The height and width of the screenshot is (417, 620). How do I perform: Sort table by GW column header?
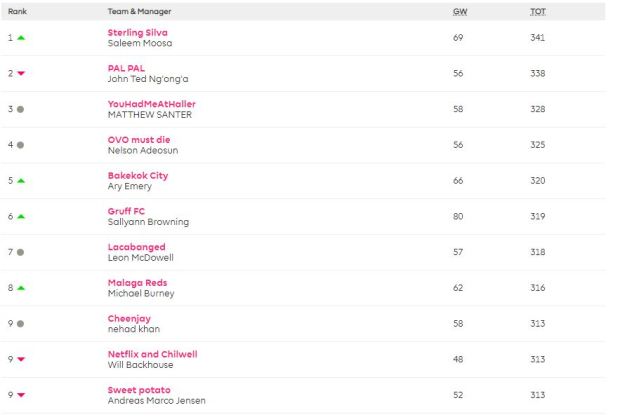pyautogui.click(x=460, y=11)
